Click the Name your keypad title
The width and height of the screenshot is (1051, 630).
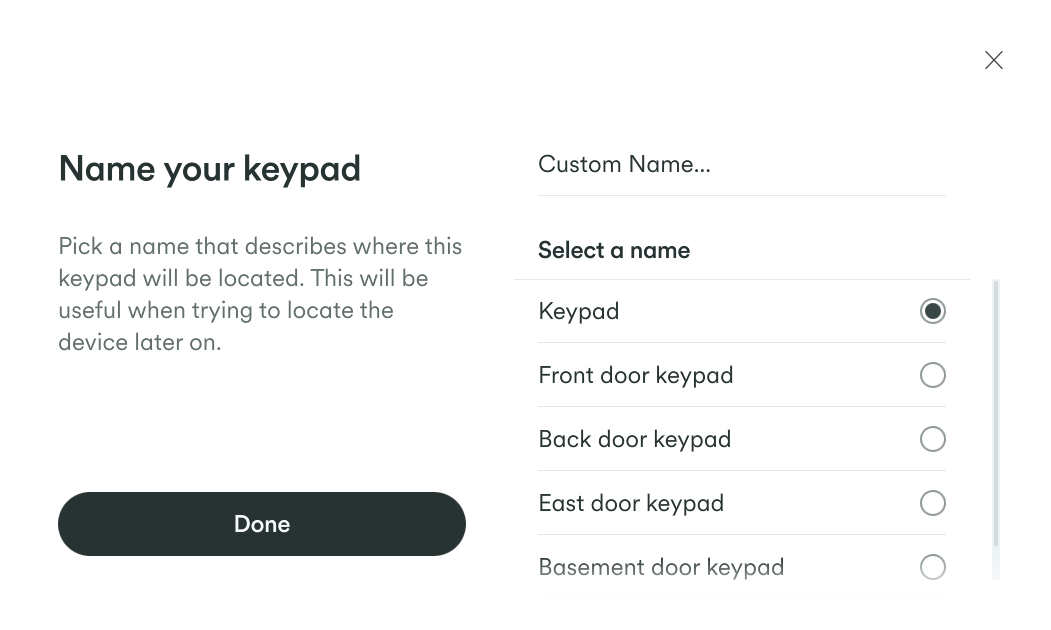[209, 168]
